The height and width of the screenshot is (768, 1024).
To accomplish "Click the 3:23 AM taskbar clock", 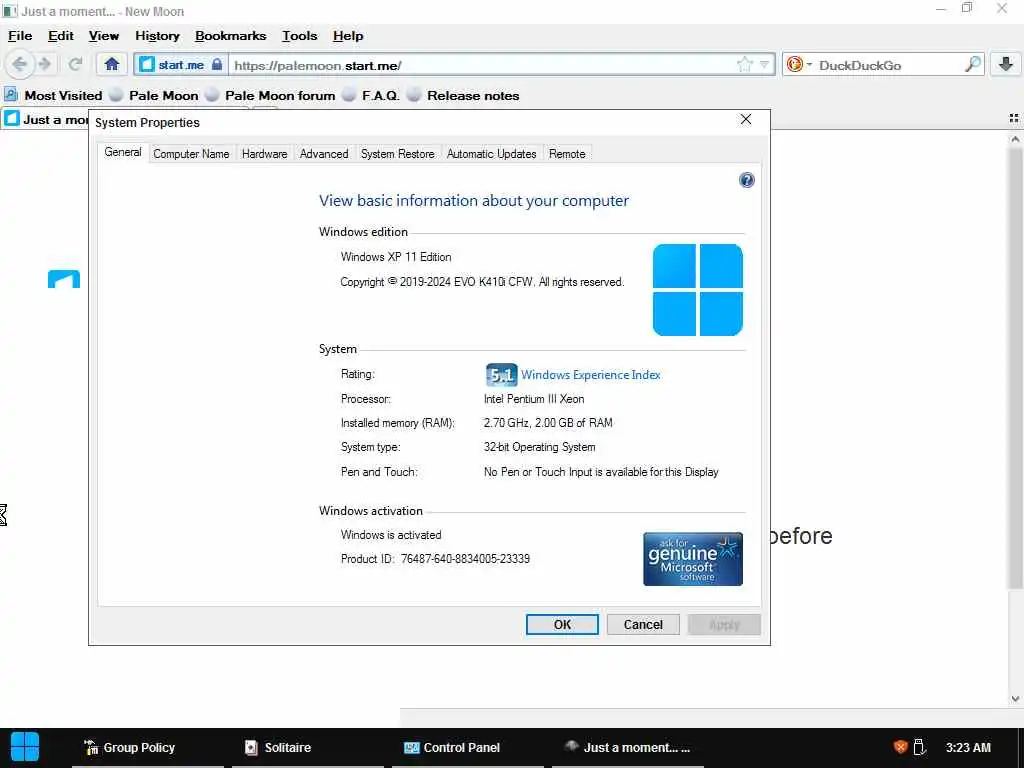I will (968, 748).
